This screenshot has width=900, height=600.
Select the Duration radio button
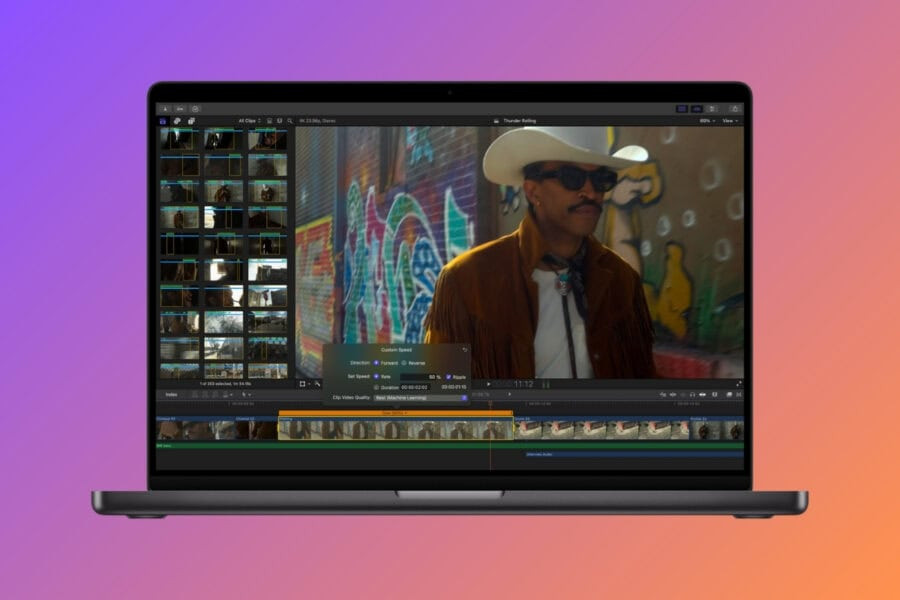pyautogui.click(x=377, y=388)
